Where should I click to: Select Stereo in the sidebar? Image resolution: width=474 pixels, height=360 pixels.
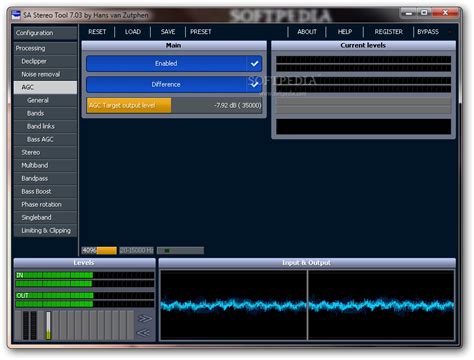(45, 152)
